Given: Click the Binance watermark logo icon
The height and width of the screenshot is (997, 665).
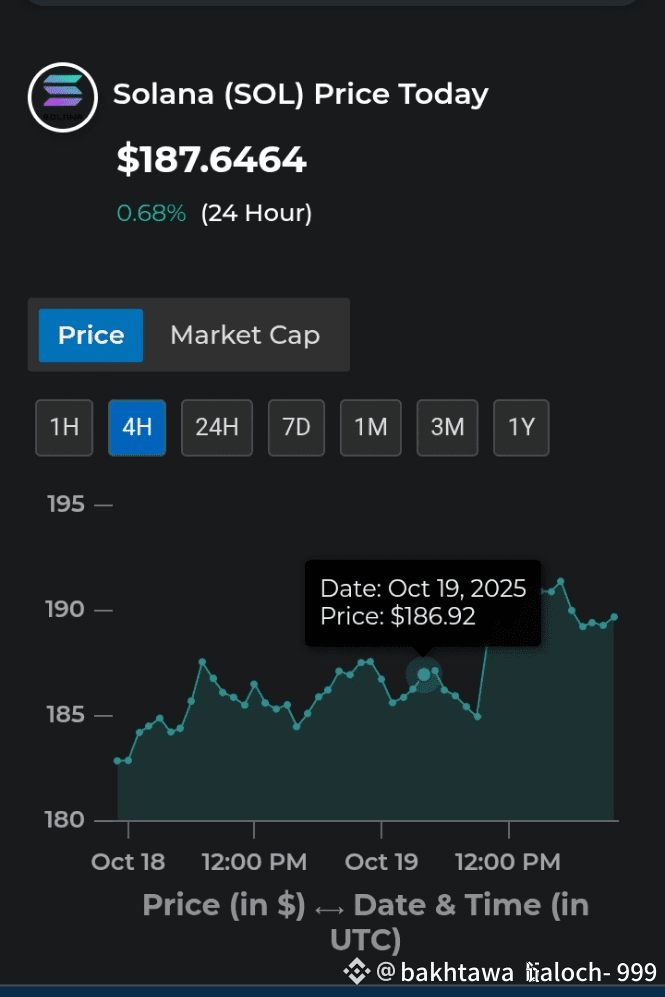Looking at the screenshot, I should point(357,971).
